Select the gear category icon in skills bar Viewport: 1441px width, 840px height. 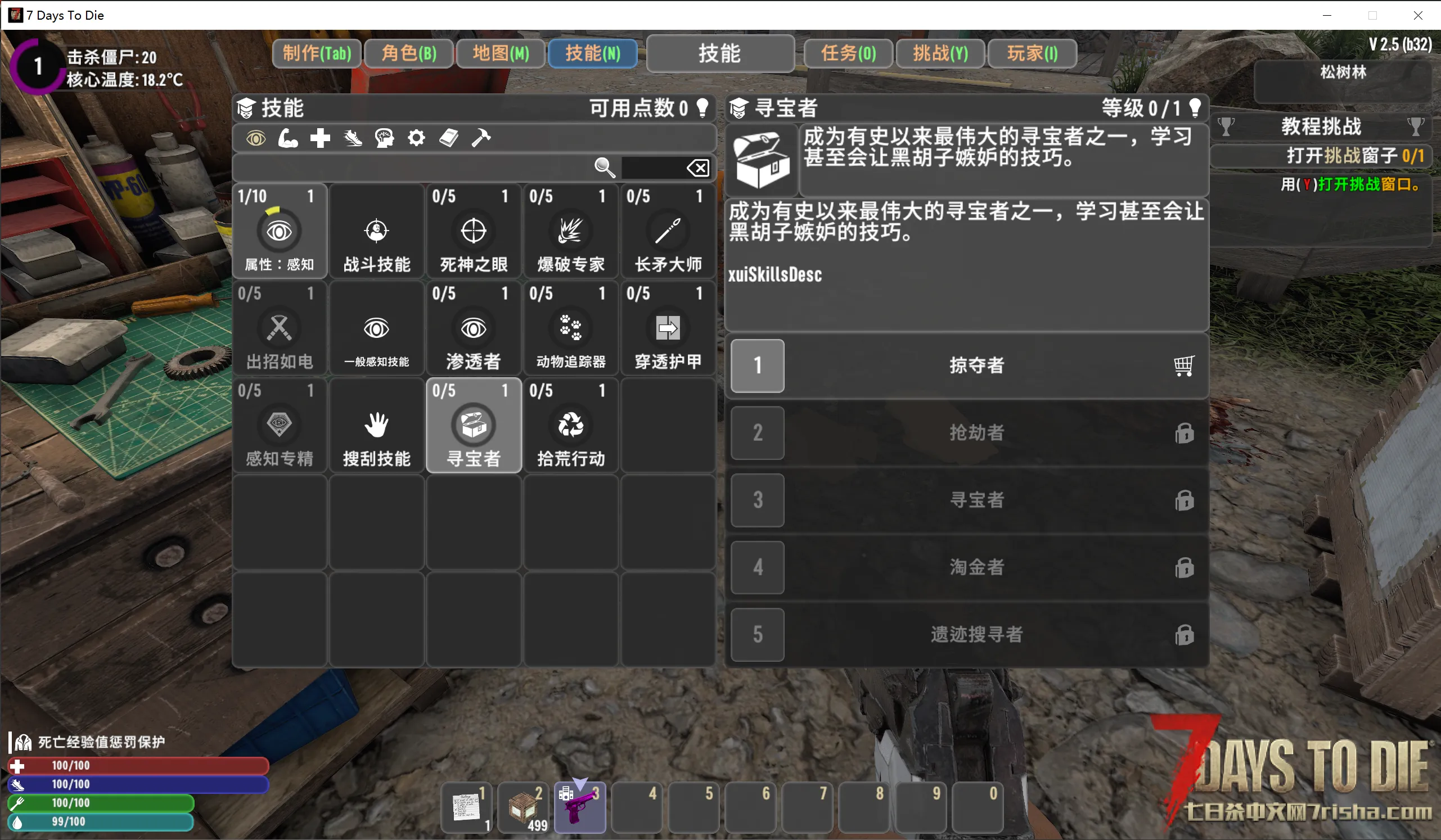[x=416, y=138]
